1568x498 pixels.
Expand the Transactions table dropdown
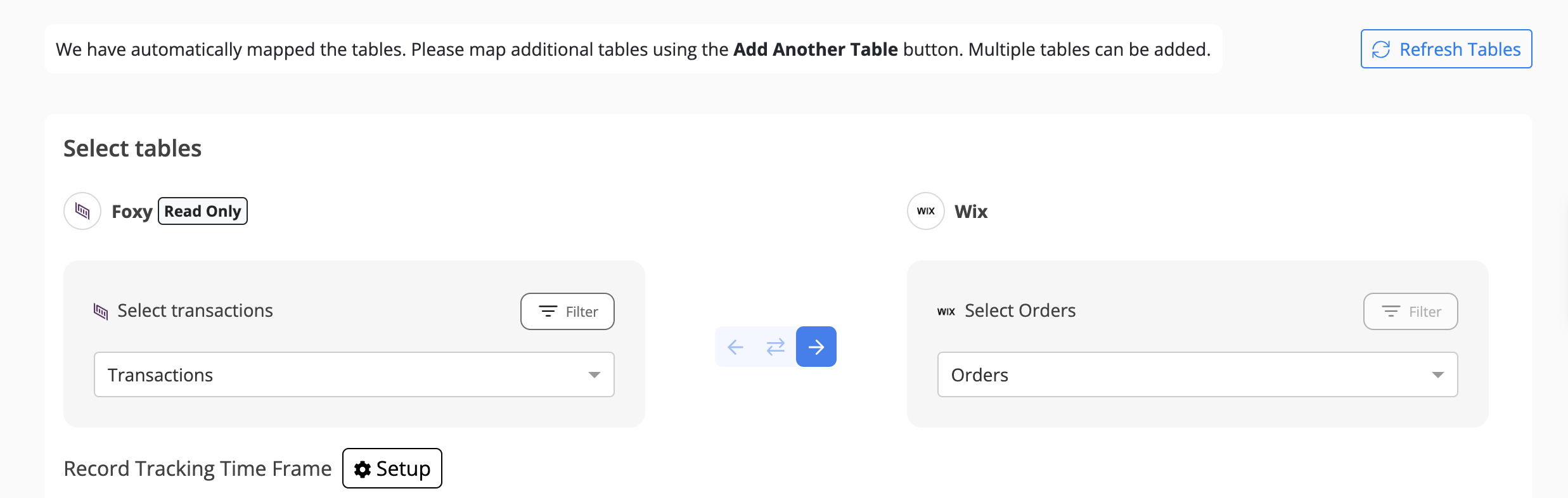pyautogui.click(x=342, y=374)
